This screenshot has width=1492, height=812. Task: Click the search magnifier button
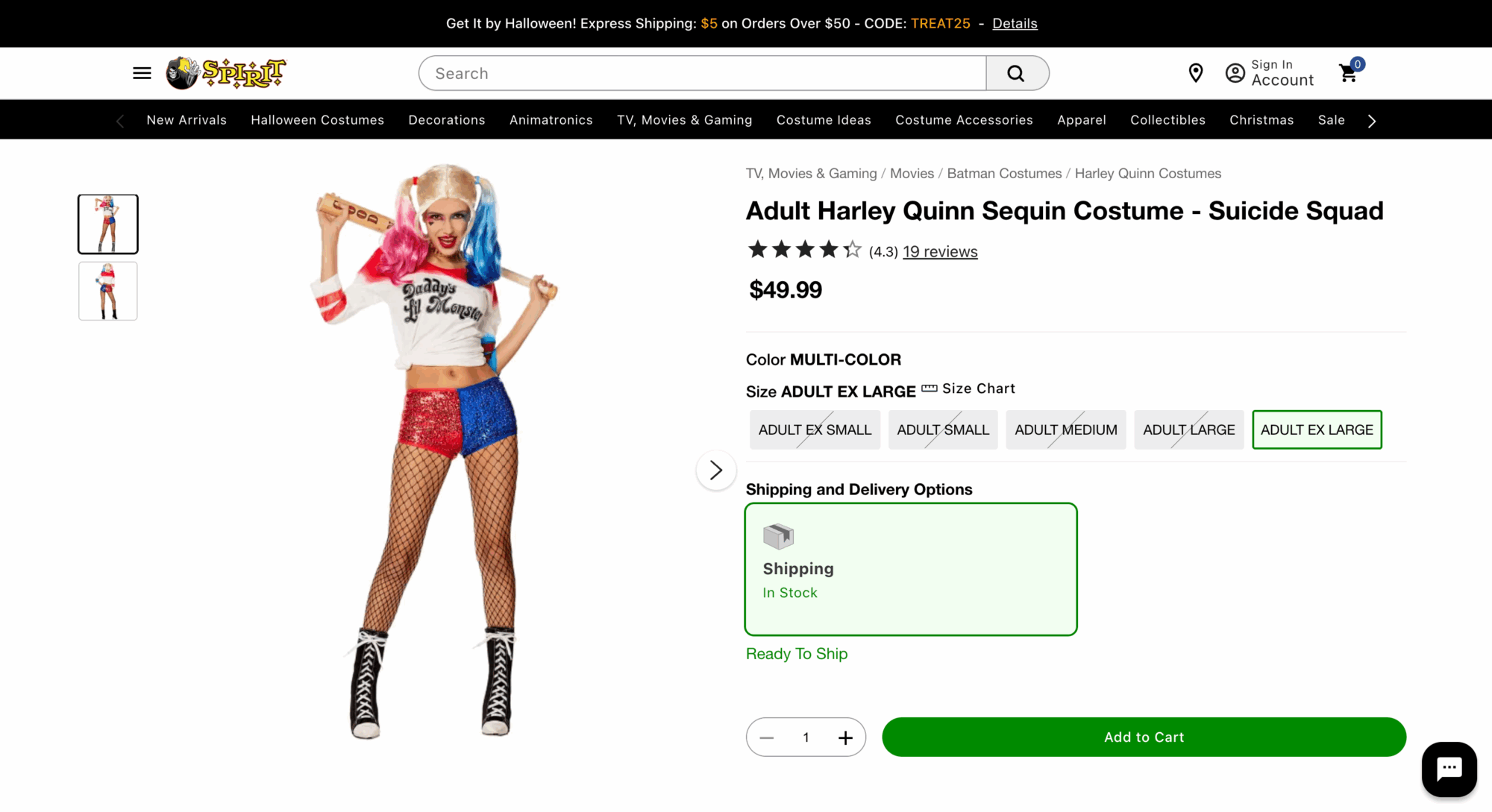1016,73
